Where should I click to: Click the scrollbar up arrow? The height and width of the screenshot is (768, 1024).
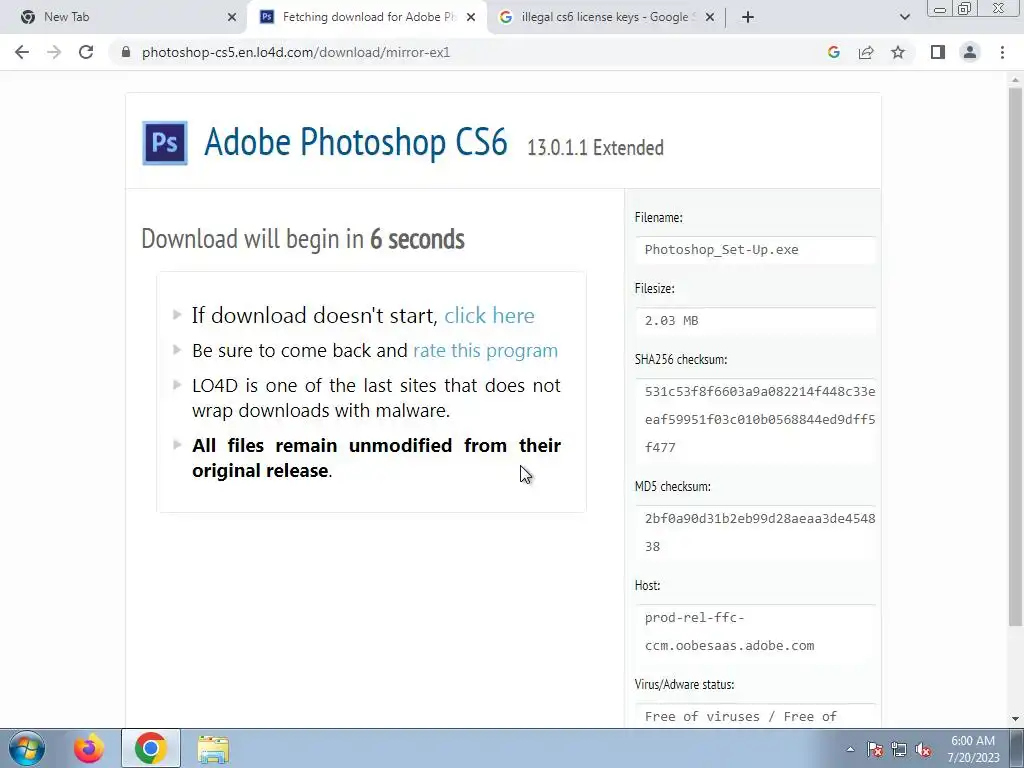[x=1015, y=79]
